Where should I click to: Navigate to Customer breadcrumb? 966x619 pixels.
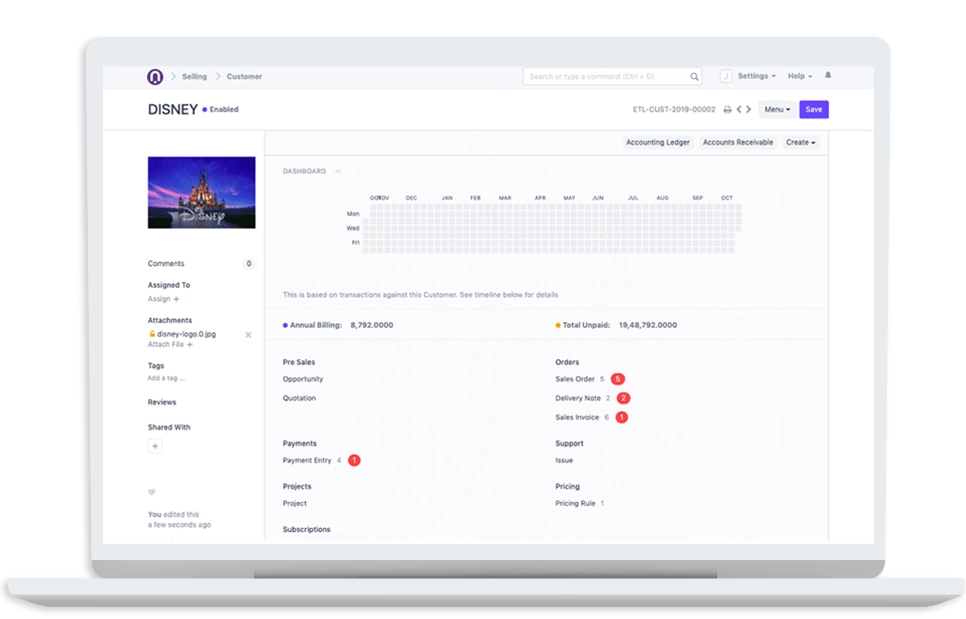[x=244, y=76]
